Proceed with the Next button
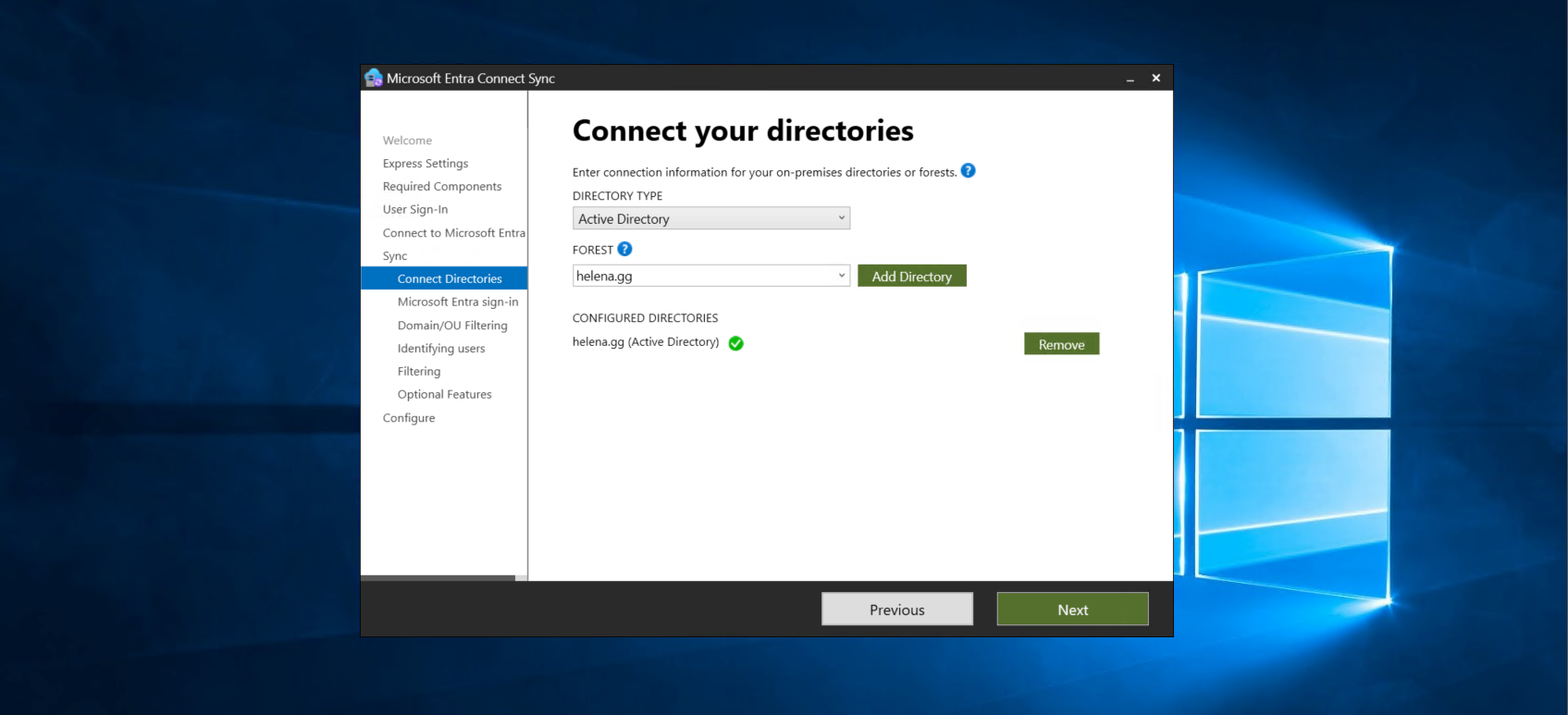The image size is (1568, 715). 1072,610
